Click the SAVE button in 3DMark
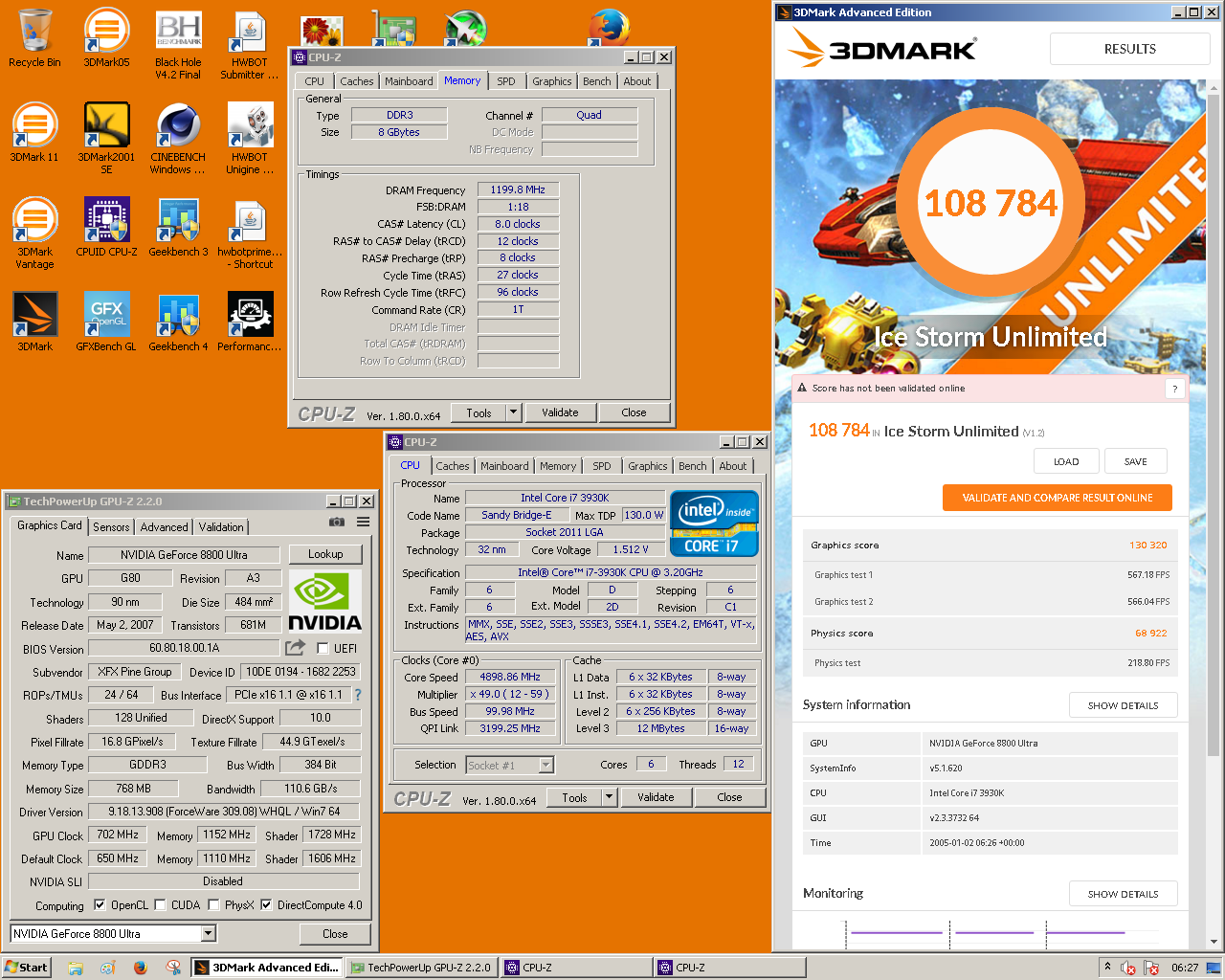The width and height of the screenshot is (1225, 980). (x=1136, y=461)
